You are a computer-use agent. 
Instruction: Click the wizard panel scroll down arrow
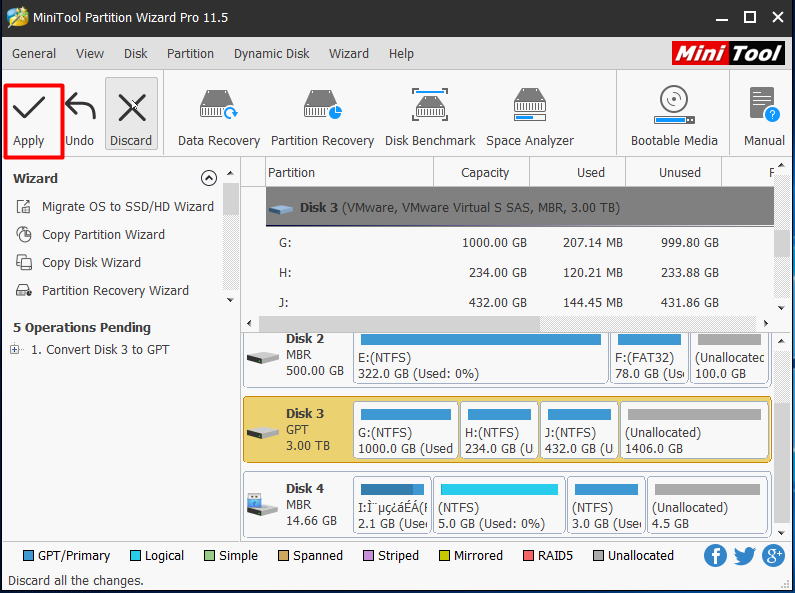(230, 300)
